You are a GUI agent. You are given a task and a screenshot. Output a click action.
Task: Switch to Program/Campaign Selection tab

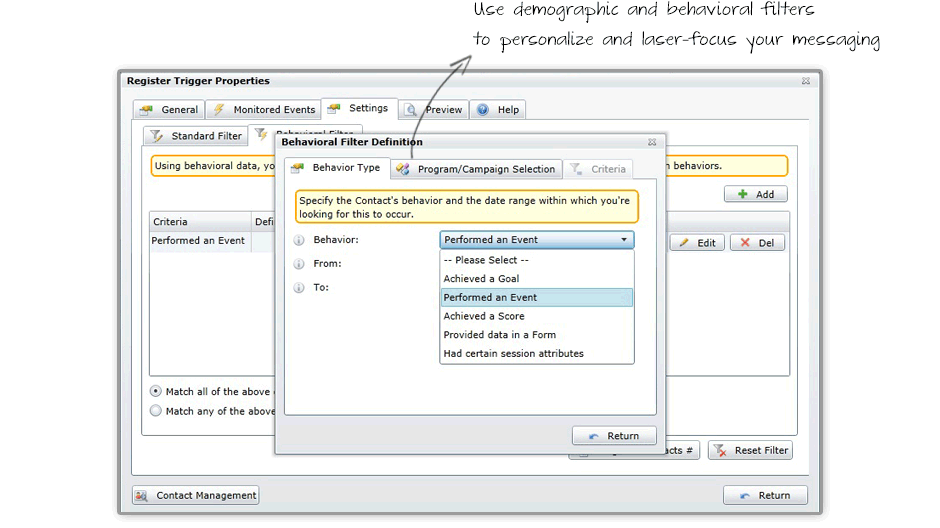(476, 169)
